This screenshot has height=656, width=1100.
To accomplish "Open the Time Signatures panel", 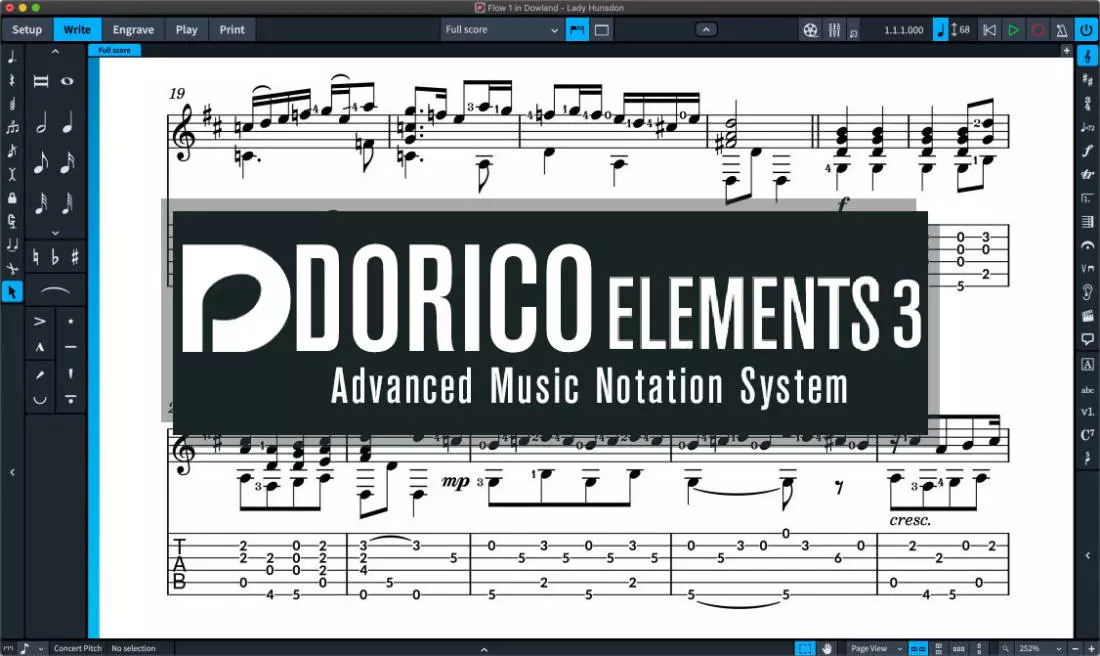I will click(x=1087, y=103).
